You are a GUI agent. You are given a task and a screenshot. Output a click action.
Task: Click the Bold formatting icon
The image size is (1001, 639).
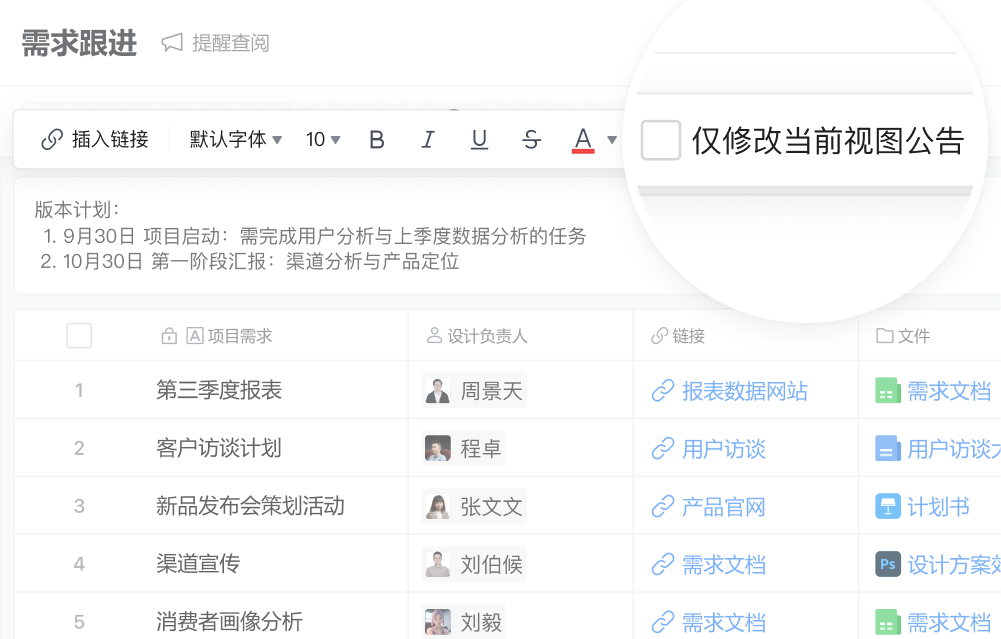pos(377,140)
